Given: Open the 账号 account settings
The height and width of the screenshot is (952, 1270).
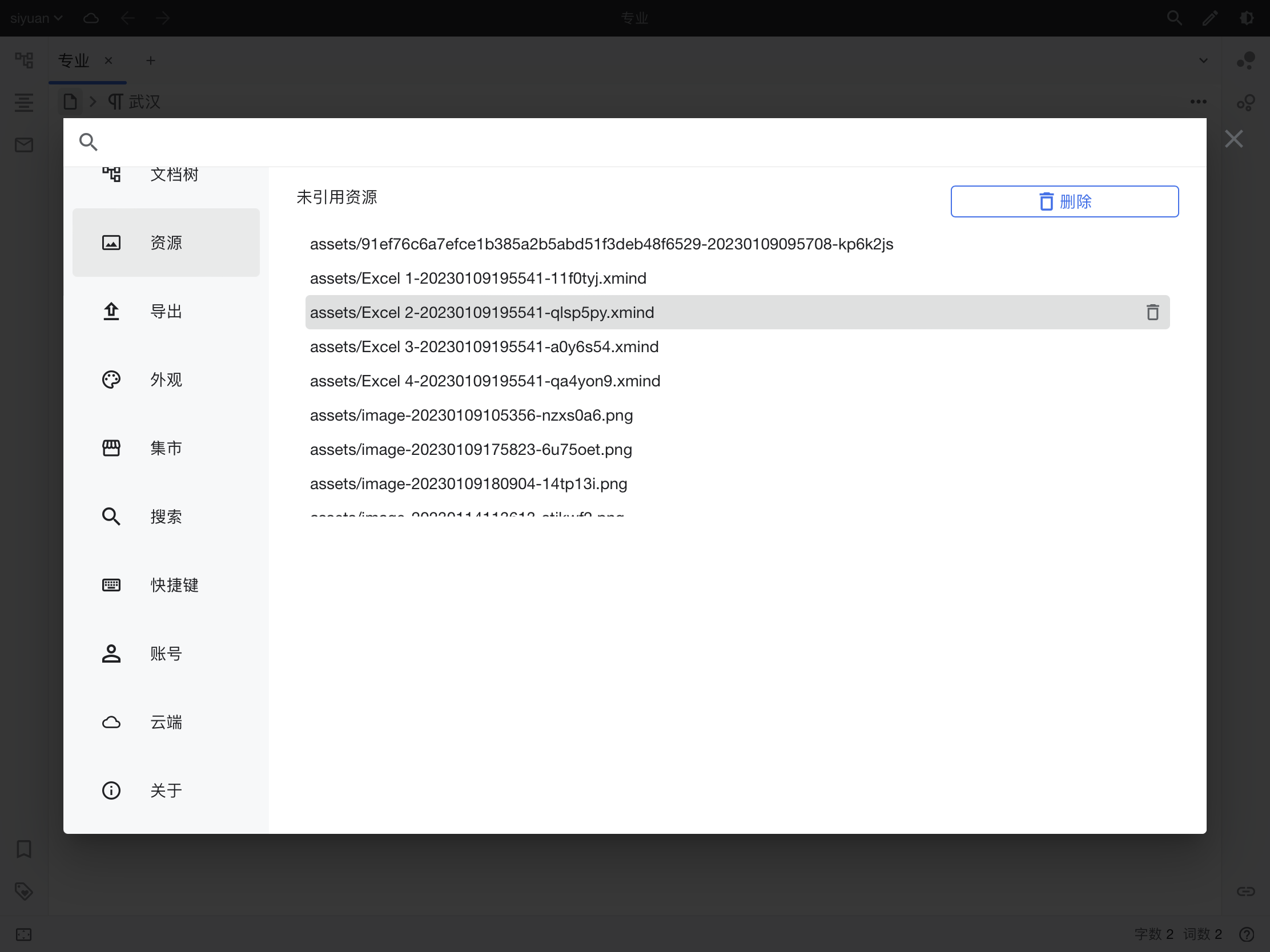Looking at the screenshot, I should (x=166, y=653).
